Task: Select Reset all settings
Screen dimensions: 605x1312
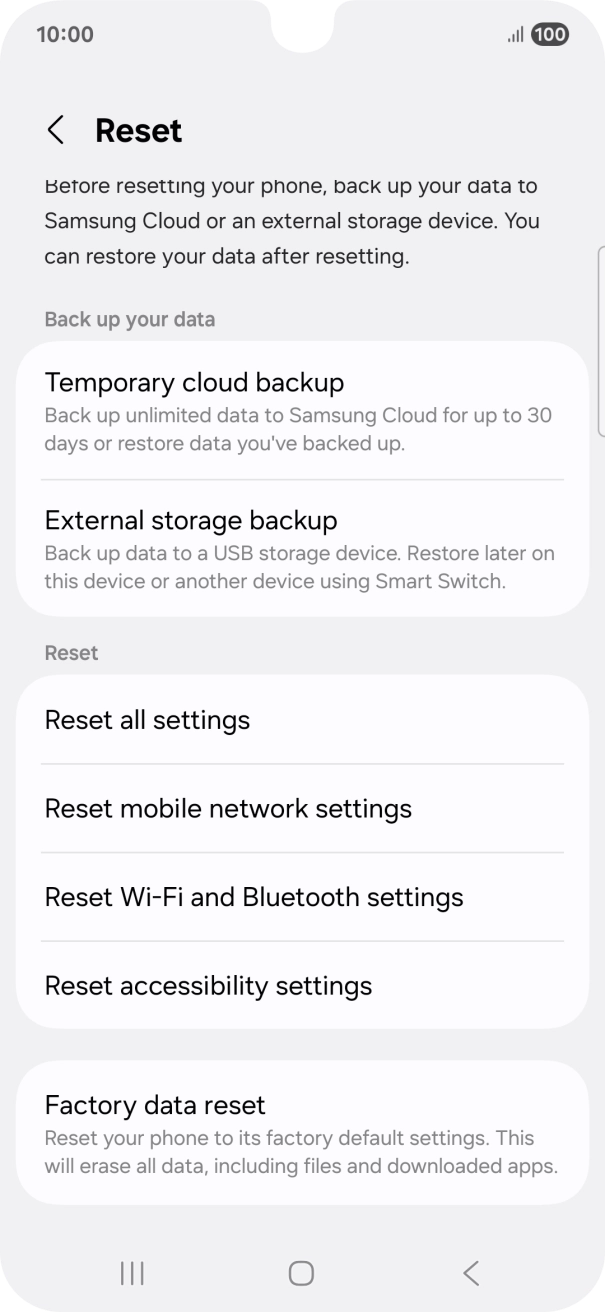Action: coord(302,719)
